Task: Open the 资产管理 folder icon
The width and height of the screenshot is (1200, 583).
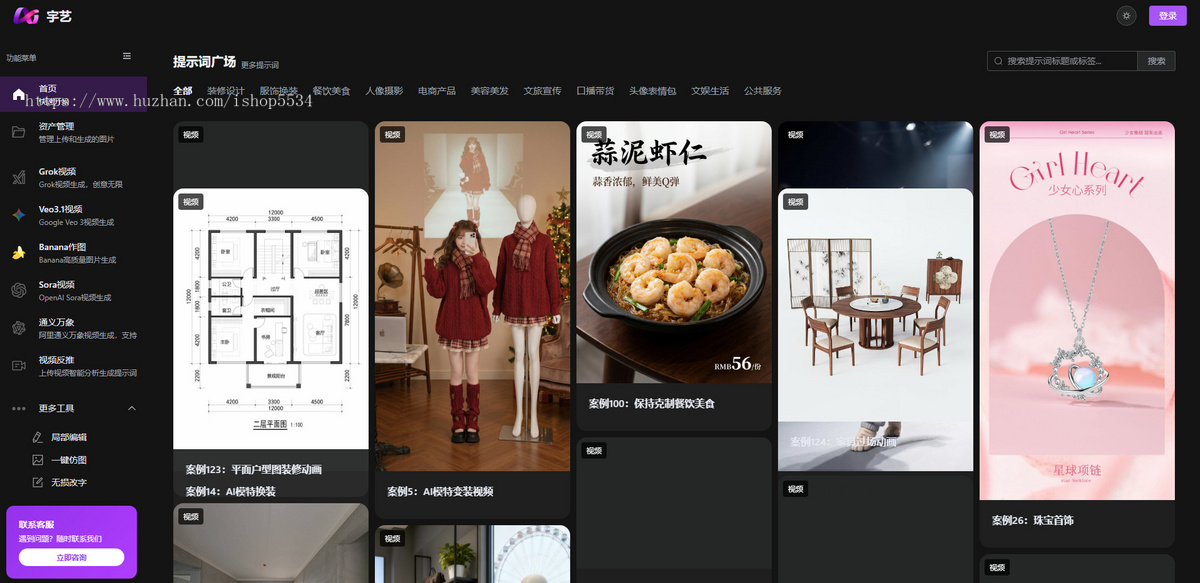Action: click(x=18, y=132)
